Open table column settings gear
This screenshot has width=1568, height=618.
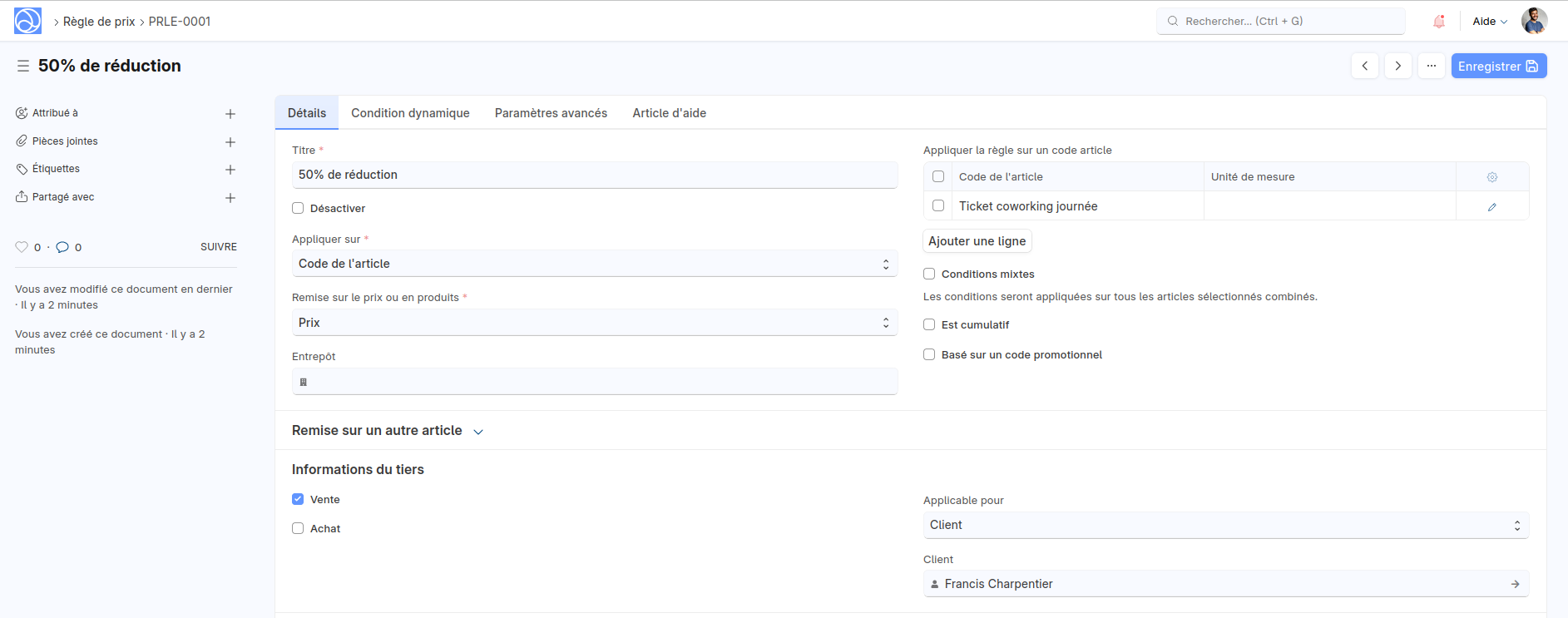point(1491,177)
